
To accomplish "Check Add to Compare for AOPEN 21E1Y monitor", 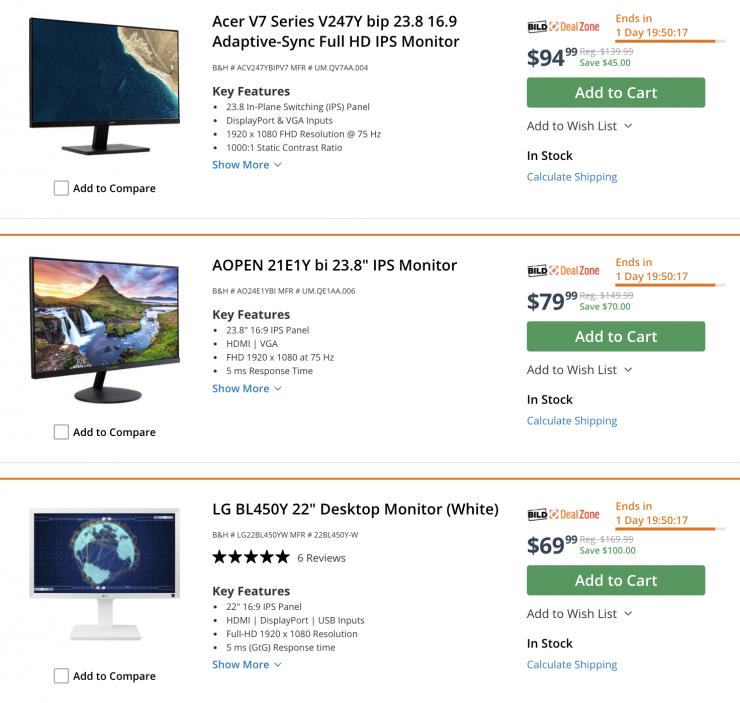I will click(62, 432).
